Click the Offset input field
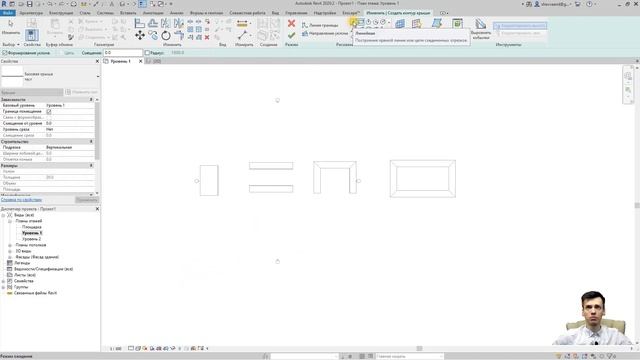 point(122,53)
